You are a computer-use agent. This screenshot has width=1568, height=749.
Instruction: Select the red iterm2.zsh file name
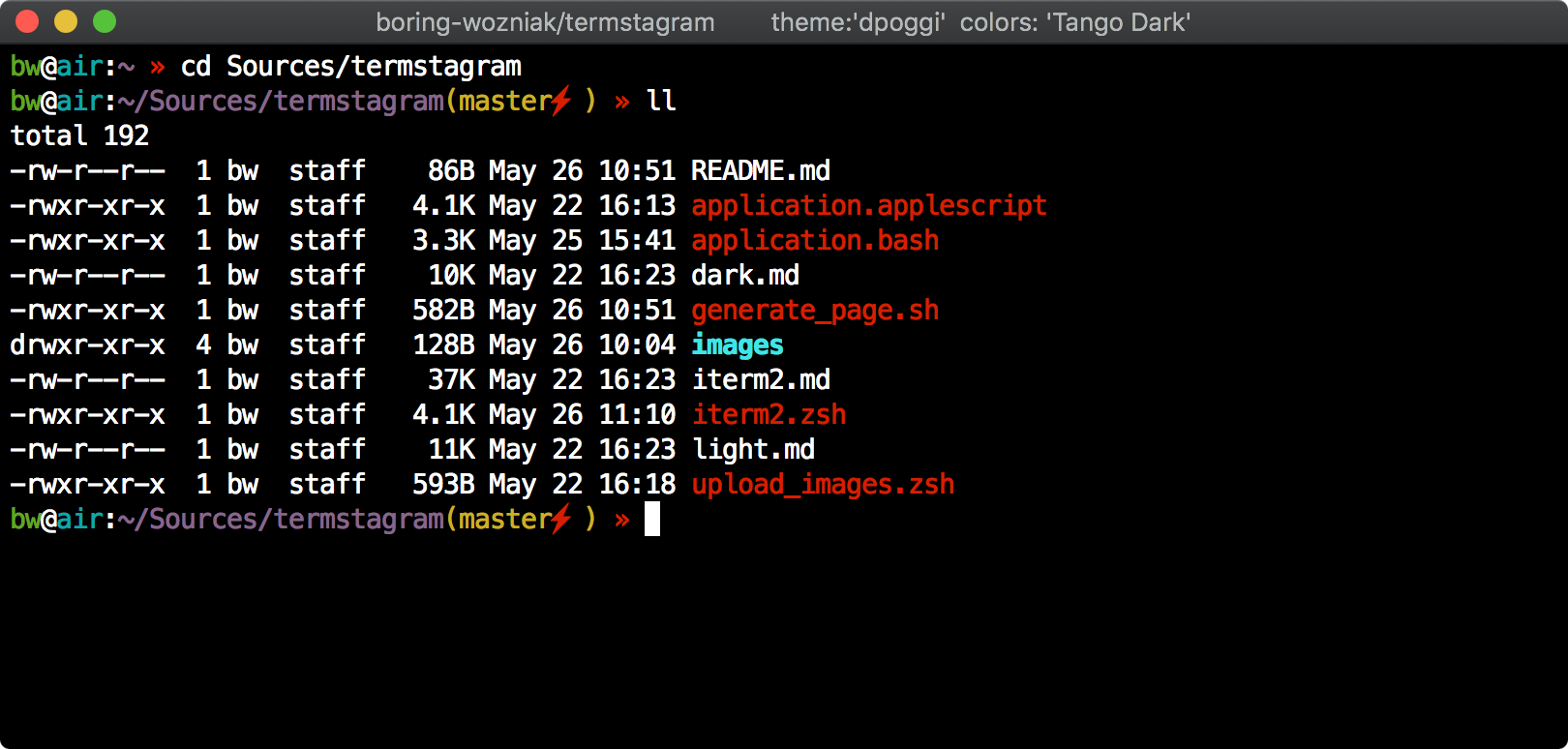click(x=768, y=415)
